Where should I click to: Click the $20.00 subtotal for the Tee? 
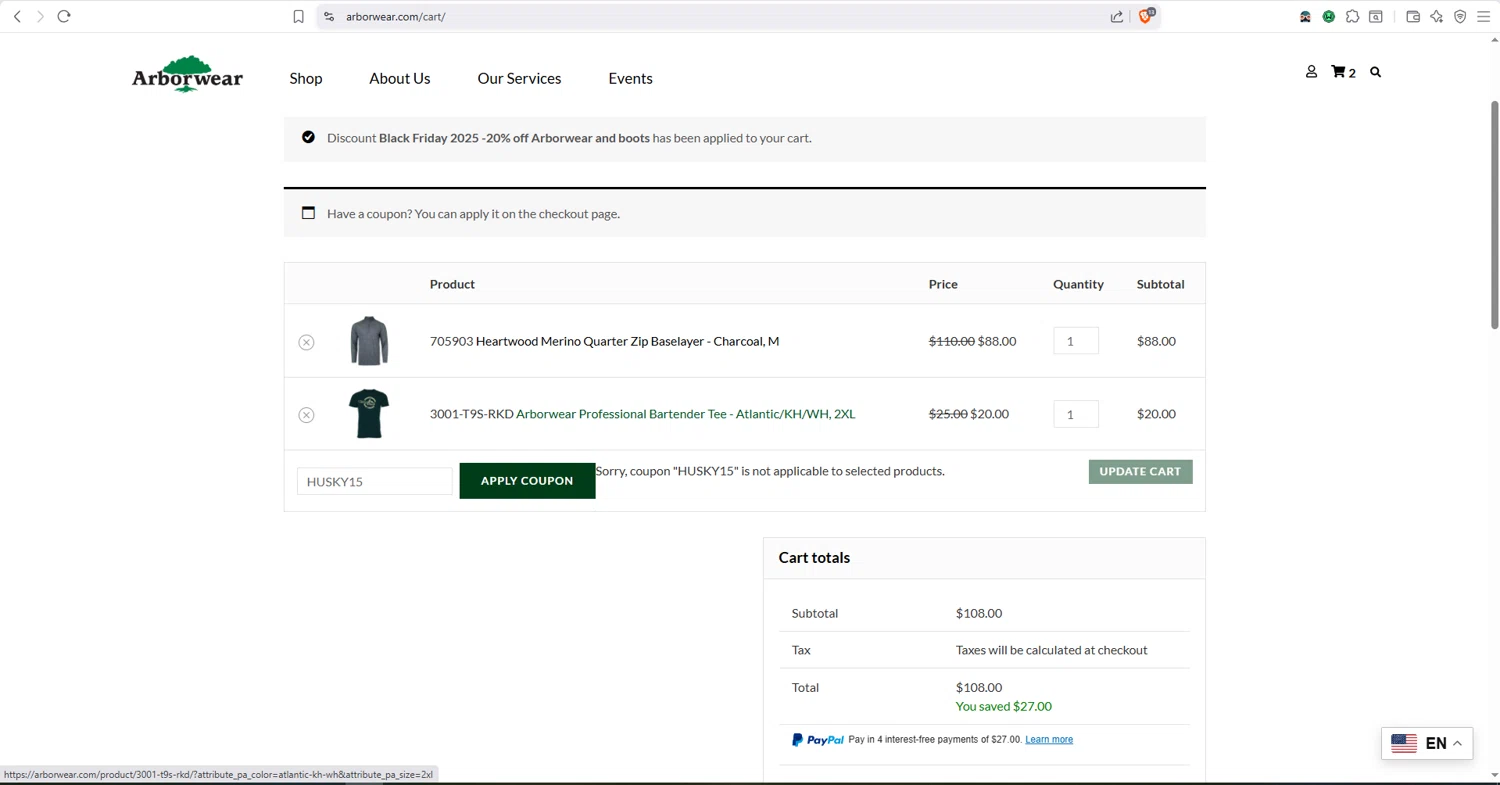1156,414
